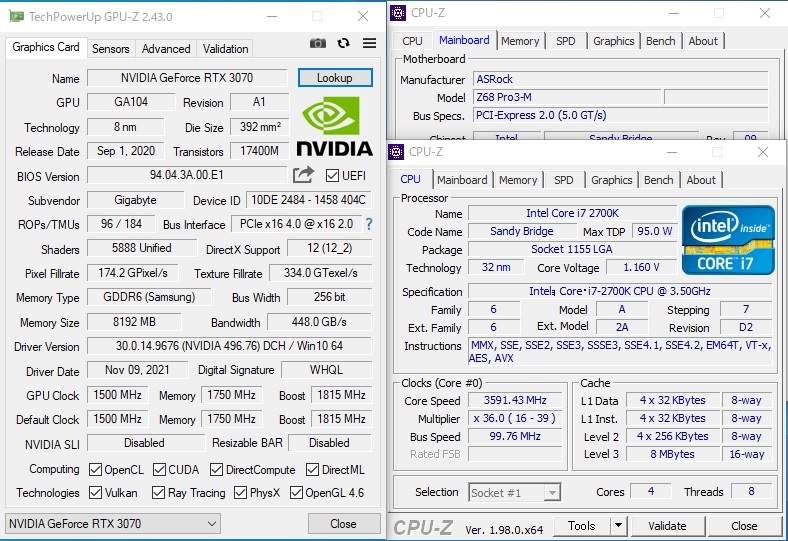Open Mainboard tab in front CPU-Z window
The width and height of the screenshot is (788, 541).
click(x=462, y=180)
